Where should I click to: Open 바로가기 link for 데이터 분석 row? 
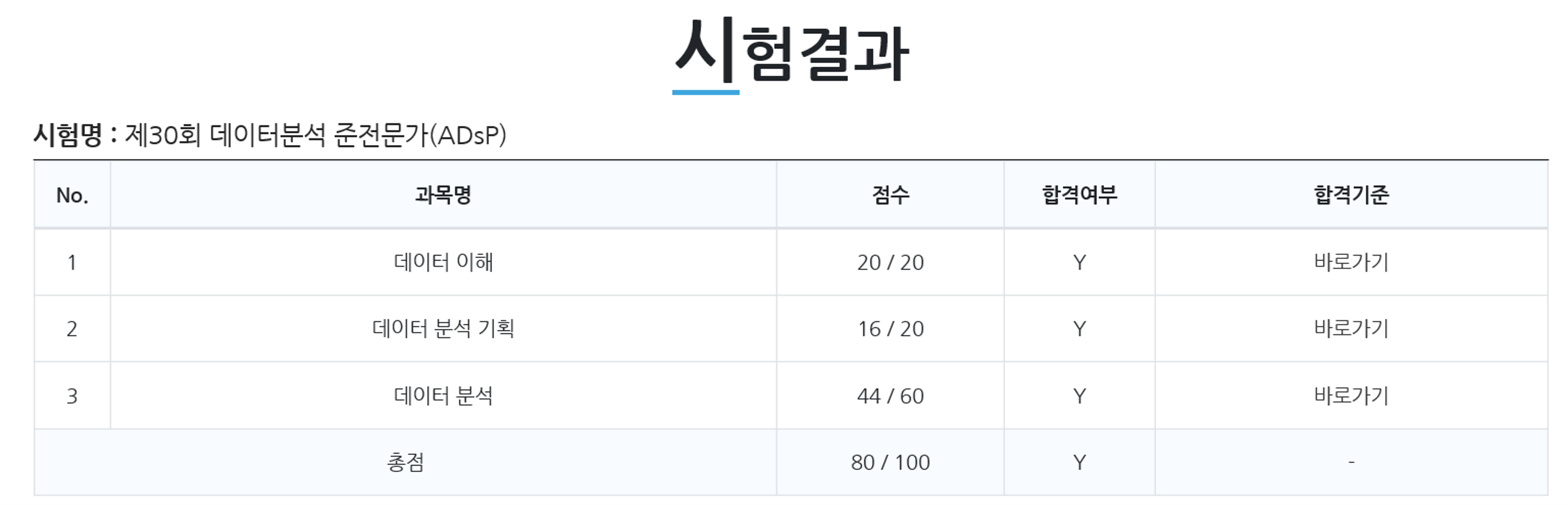(1351, 396)
